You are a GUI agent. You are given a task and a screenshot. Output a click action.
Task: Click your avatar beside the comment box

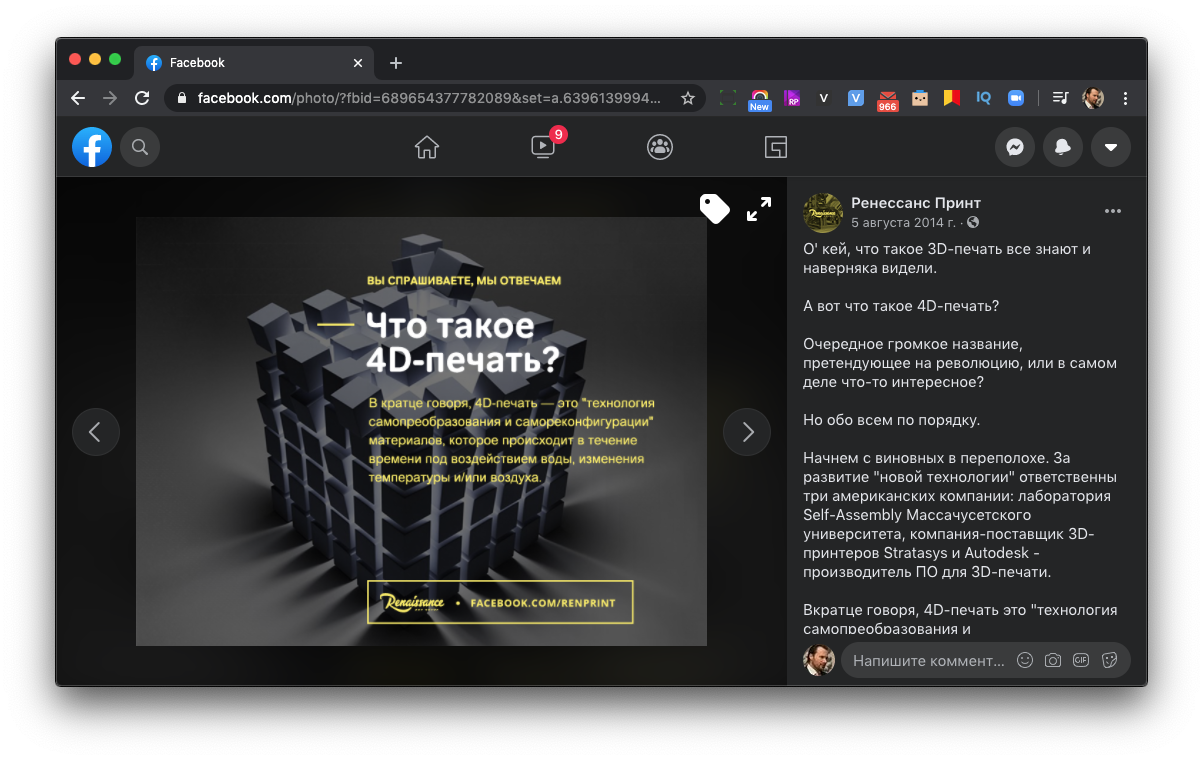tap(819, 660)
